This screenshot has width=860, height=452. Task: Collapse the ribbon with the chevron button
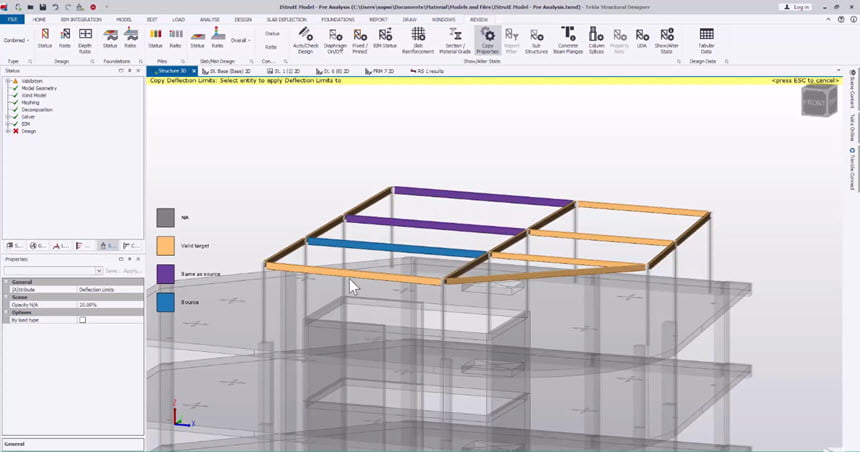click(829, 19)
